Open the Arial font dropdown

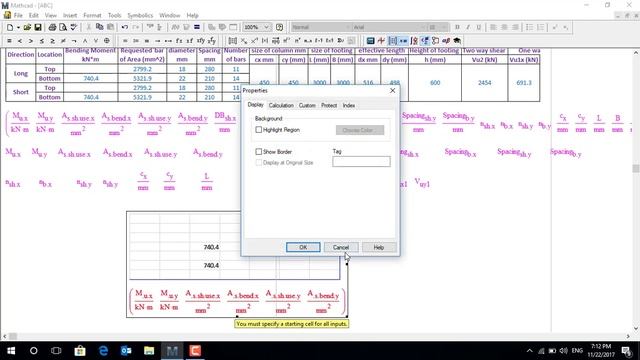[x=422, y=27]
